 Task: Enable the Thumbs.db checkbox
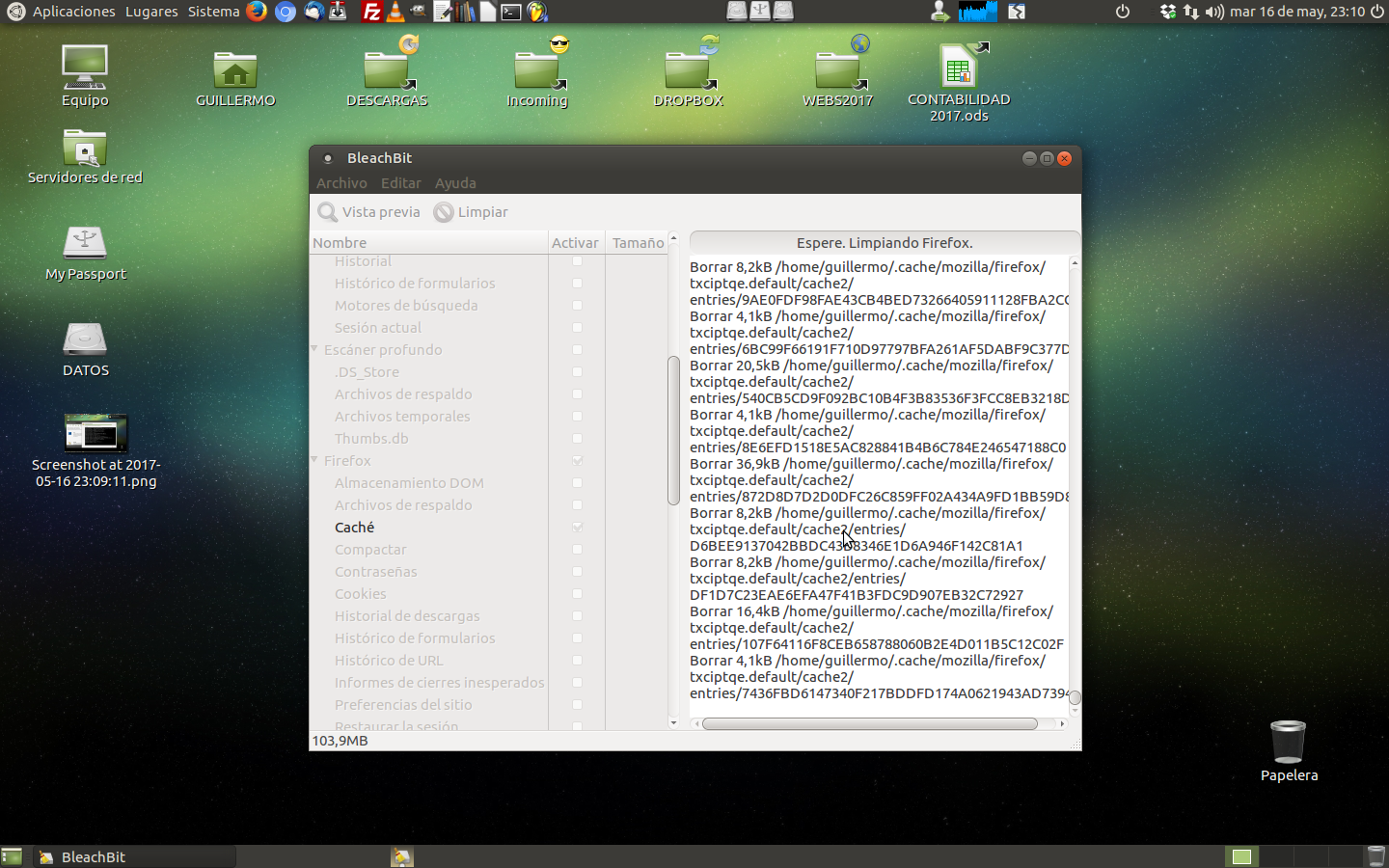578,439
